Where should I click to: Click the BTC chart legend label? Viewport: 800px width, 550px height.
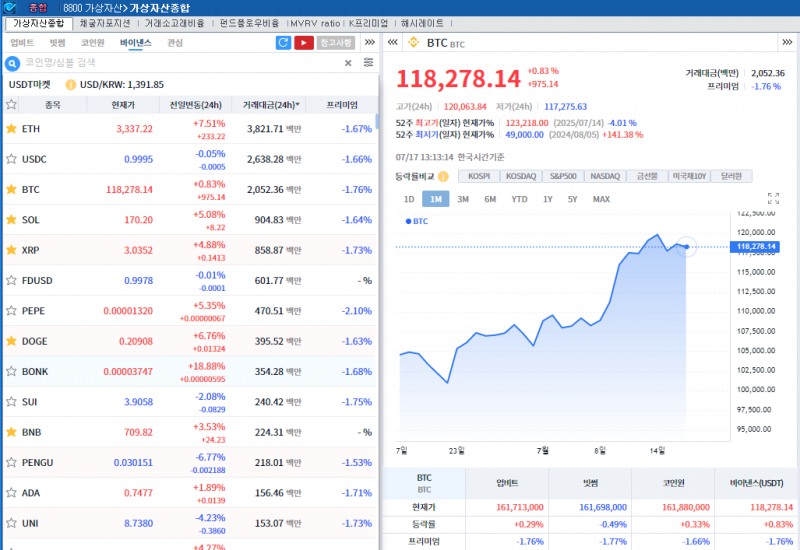tap(417, 221)
